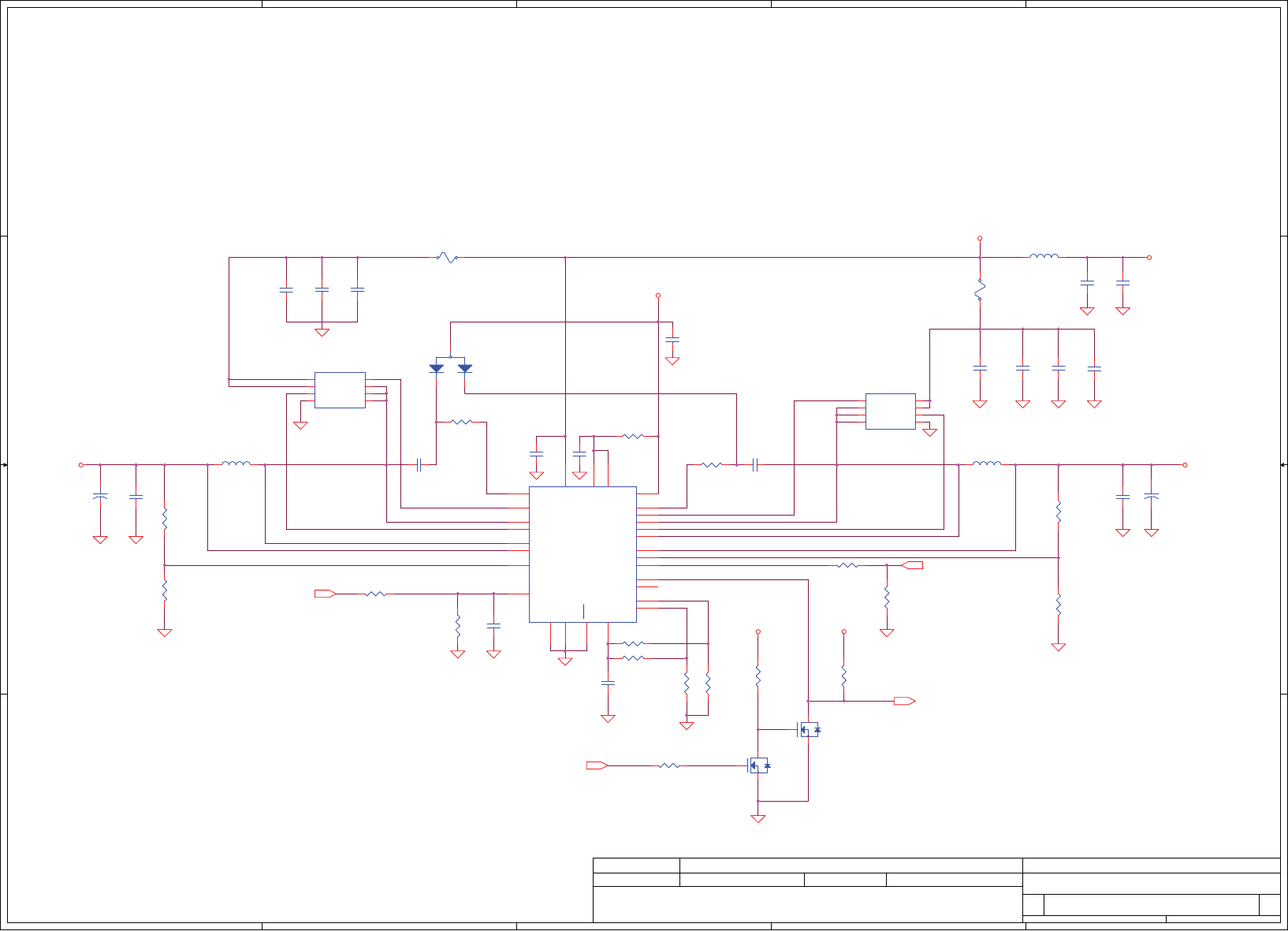Image resolution: width=1288 pixels, height=931 pixels.
Task: Click the off-page port left of the controller
Action: click(x=326, y=594)
